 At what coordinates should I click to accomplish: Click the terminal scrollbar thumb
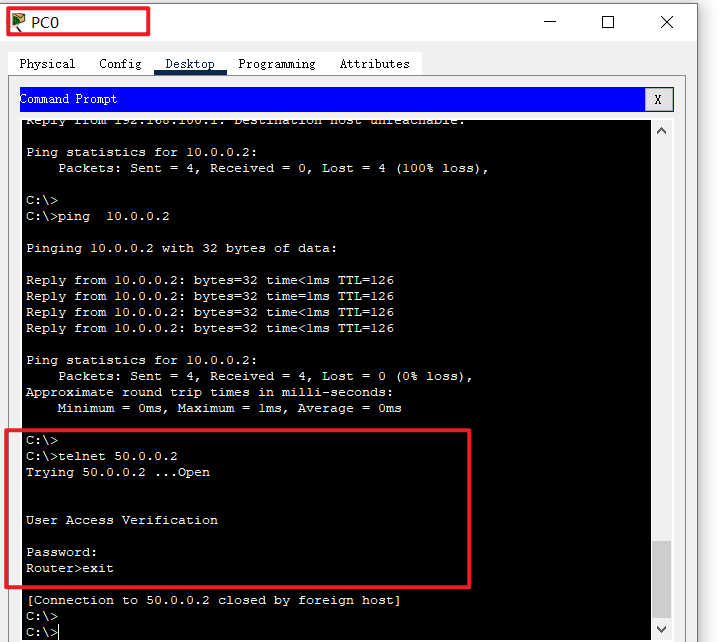tap(661, 579)
